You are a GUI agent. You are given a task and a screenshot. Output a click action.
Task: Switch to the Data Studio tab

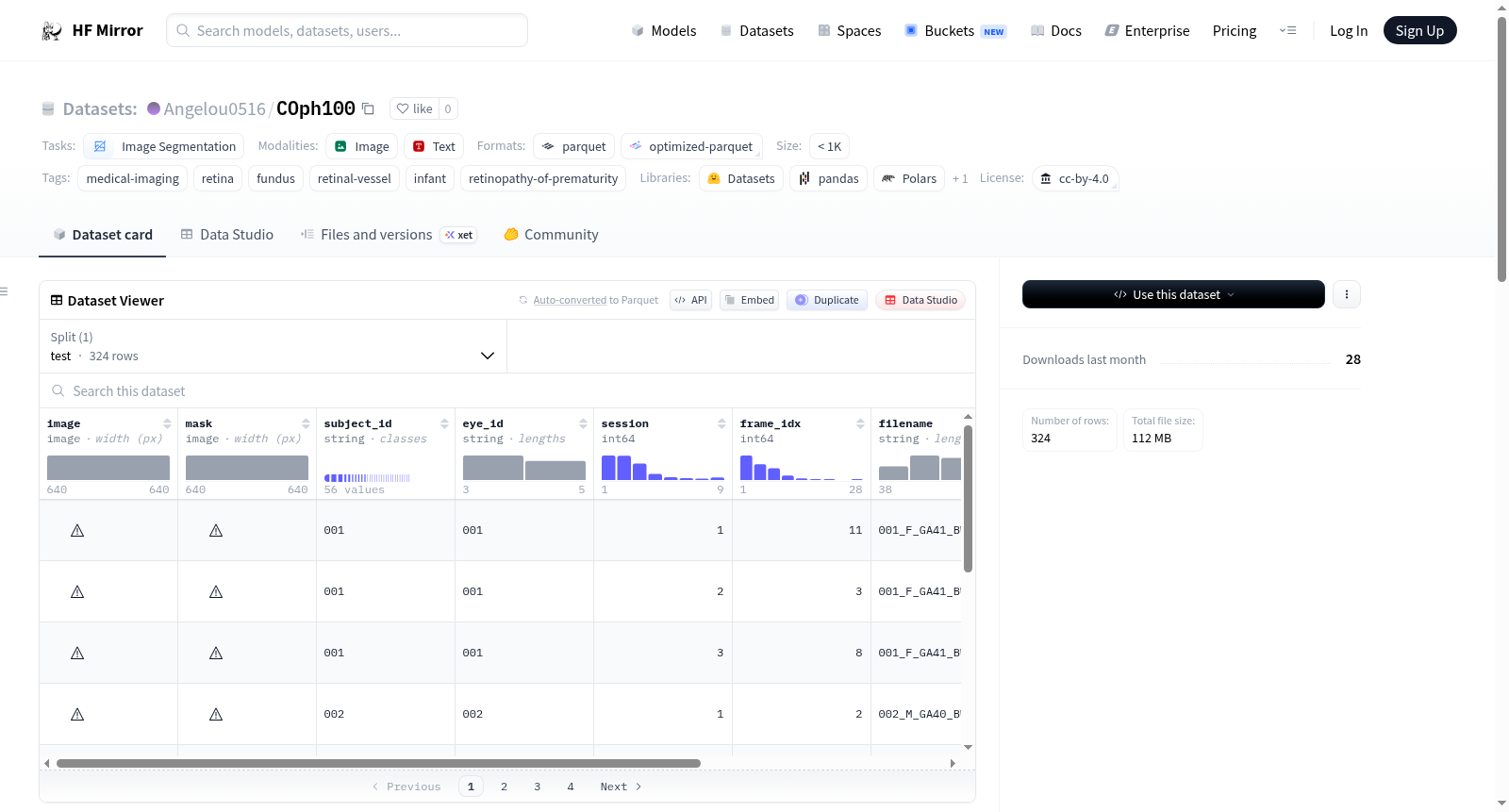227,235
